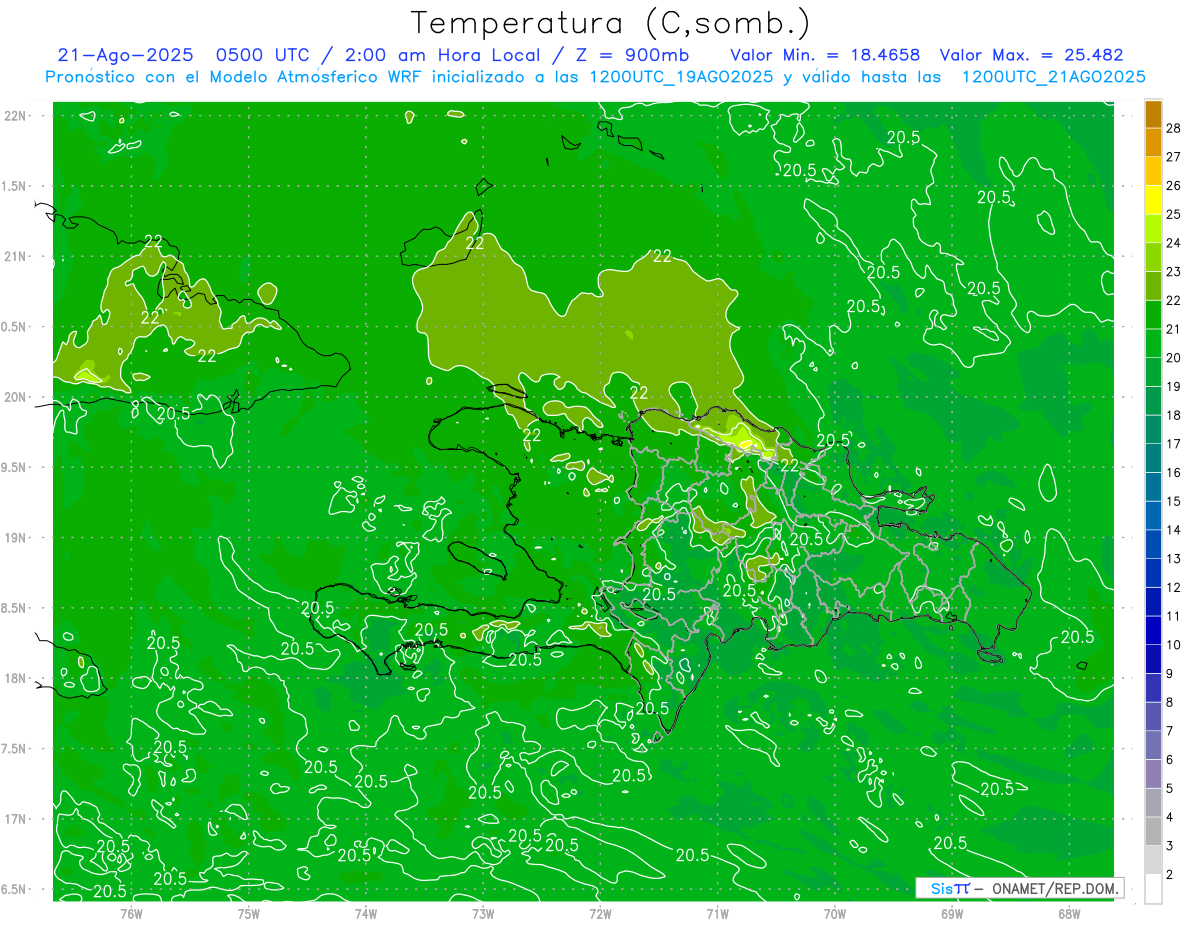This screenshot has width=1200, height=927.
Task: Click the '22N' latitude axis label
Action: (x=15, y=116)
